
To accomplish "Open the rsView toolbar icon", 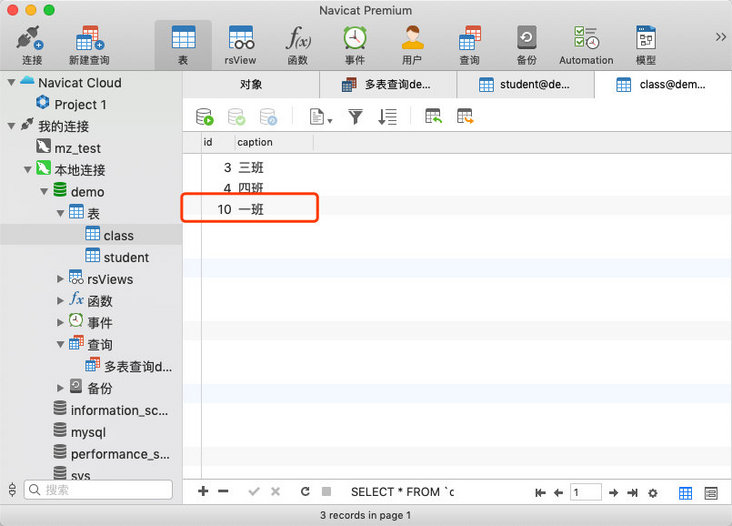I will click(x=240, y=45).
